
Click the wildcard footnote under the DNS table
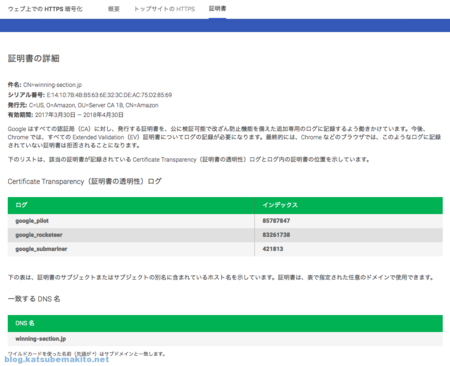click(x=87, y=354)
